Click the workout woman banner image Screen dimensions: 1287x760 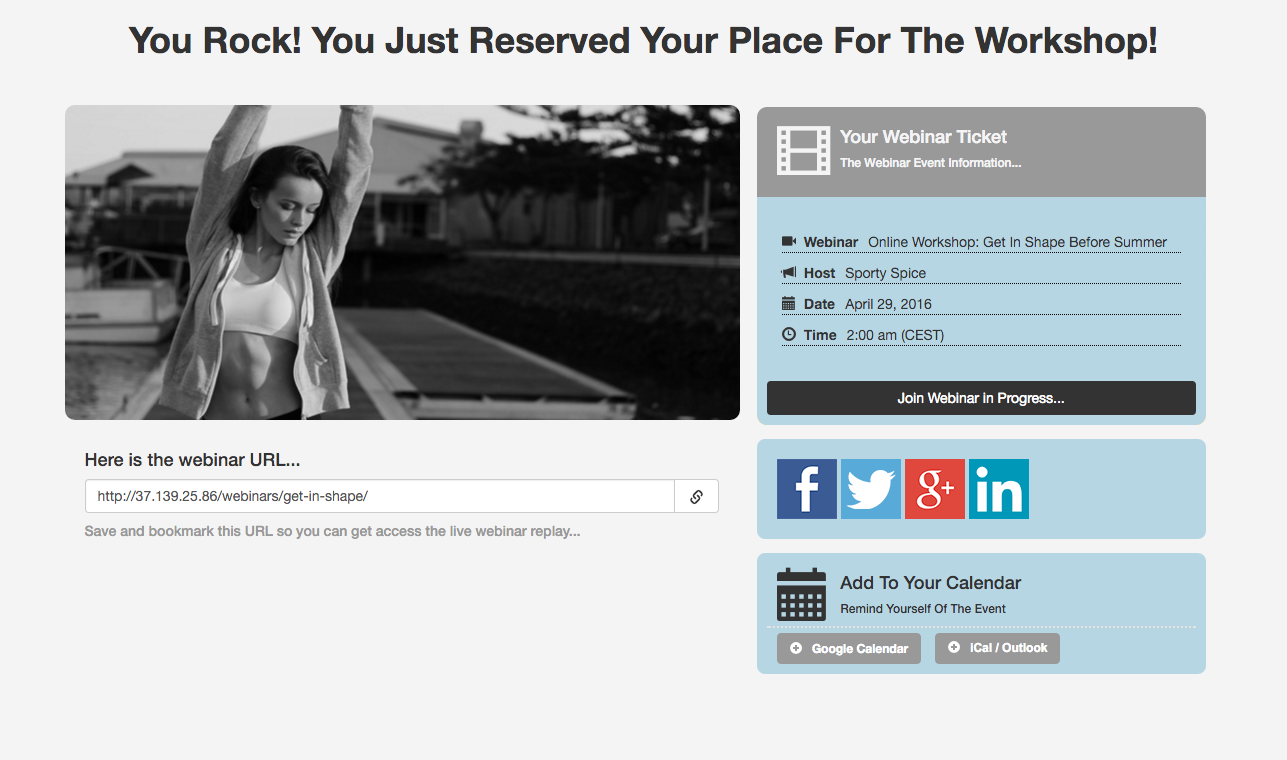(402, 263)
